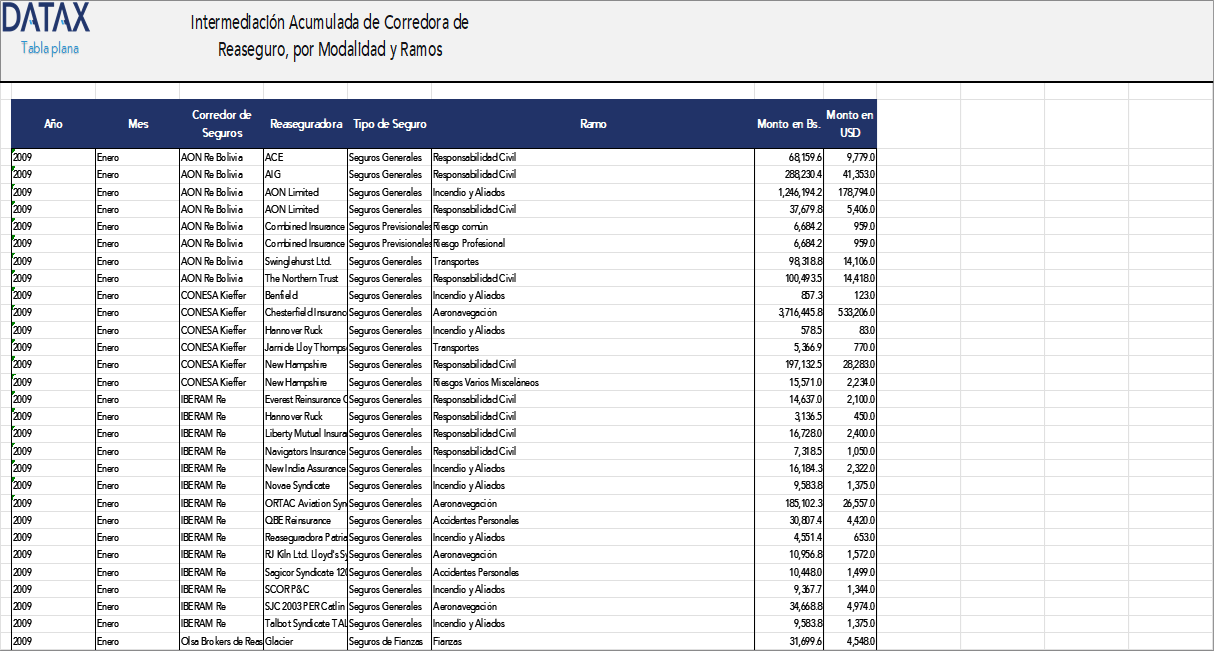Open the Tabla plana link
This screenshot has width=1214, height=651.
click(x=50, y=48)
